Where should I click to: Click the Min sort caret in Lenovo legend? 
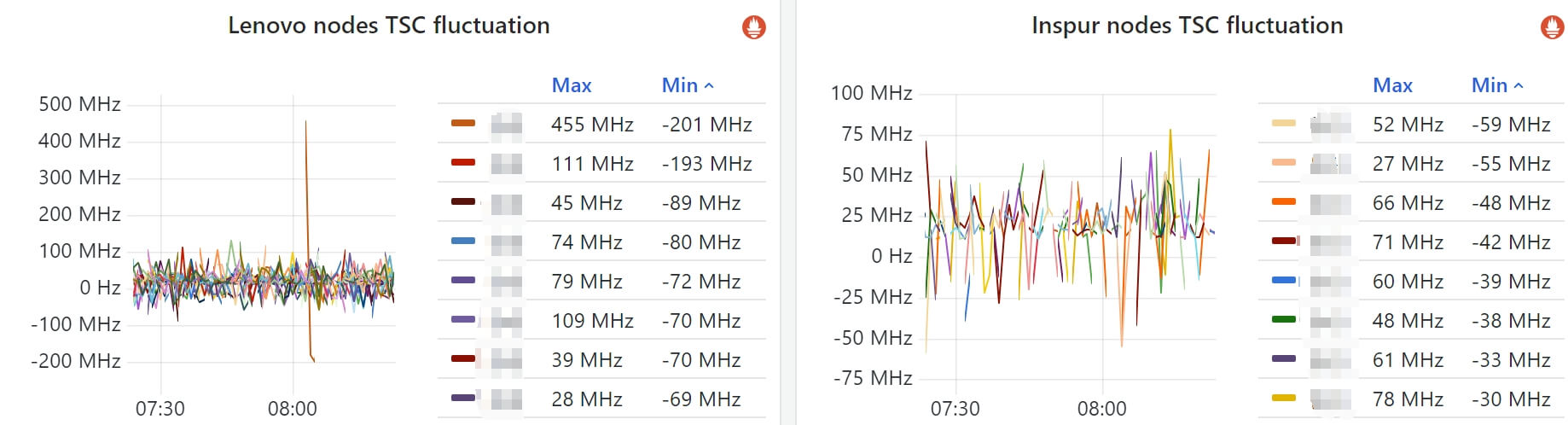pos(709,85)
